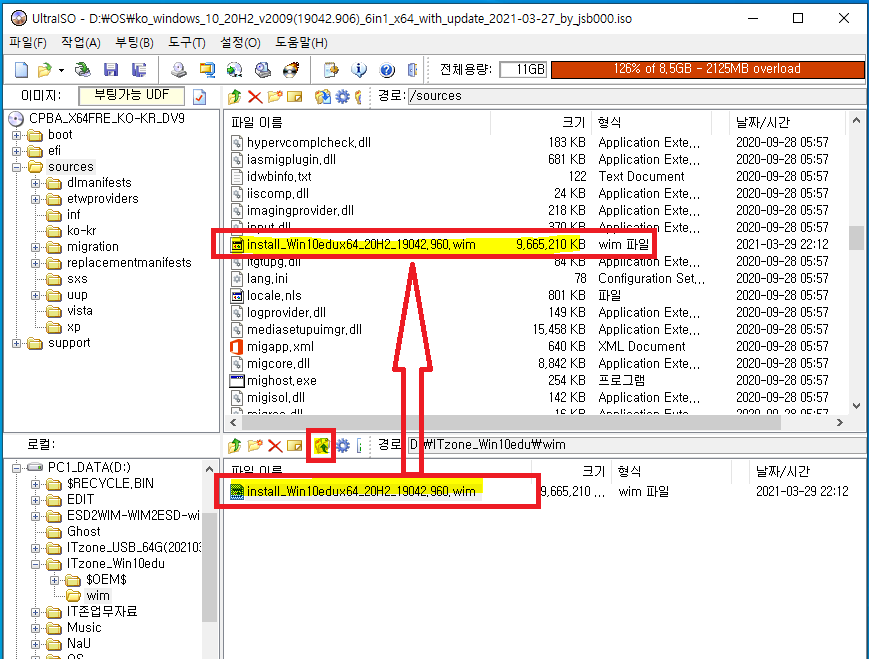Expand the dlmanifests folder node
The width and height of the screenshot is (869, 659).
coord(35,183)
